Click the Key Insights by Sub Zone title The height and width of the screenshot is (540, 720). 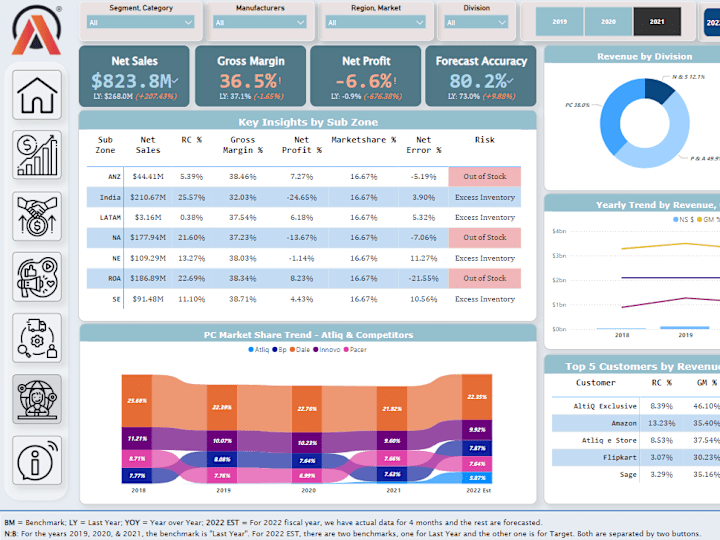(308, 122)
